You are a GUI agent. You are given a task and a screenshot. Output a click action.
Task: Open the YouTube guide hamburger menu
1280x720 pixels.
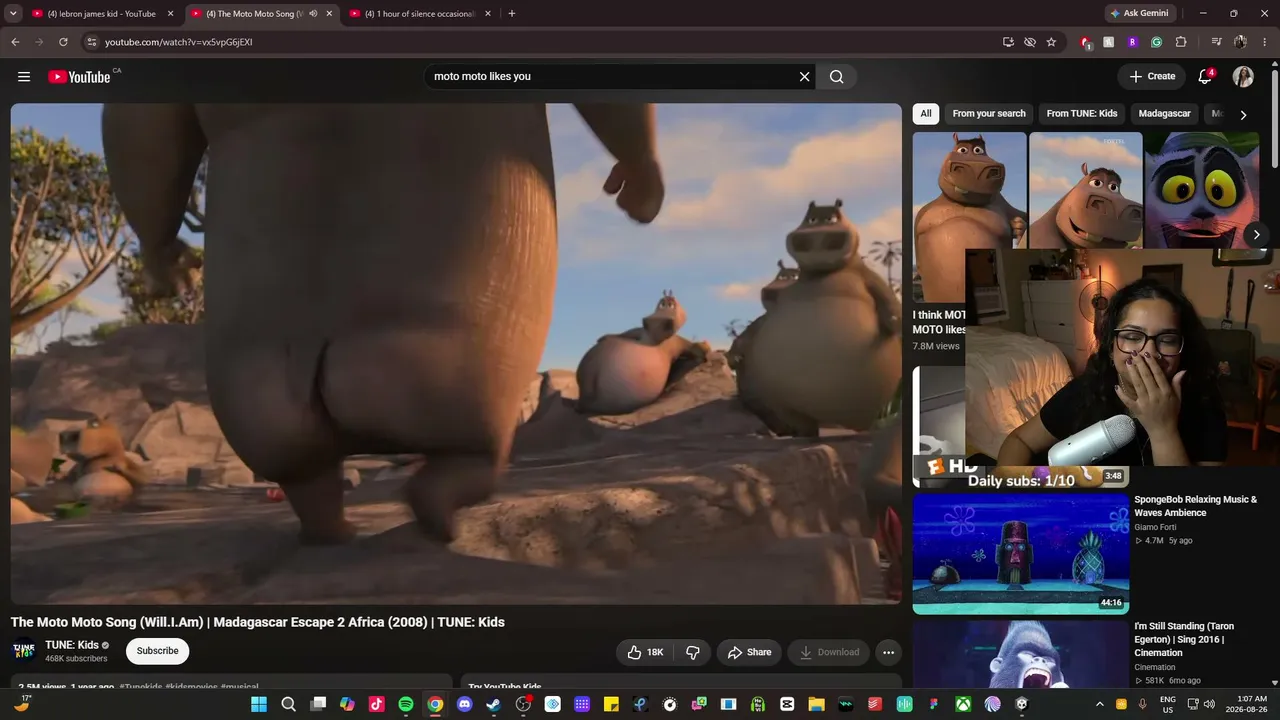[24, 77]
